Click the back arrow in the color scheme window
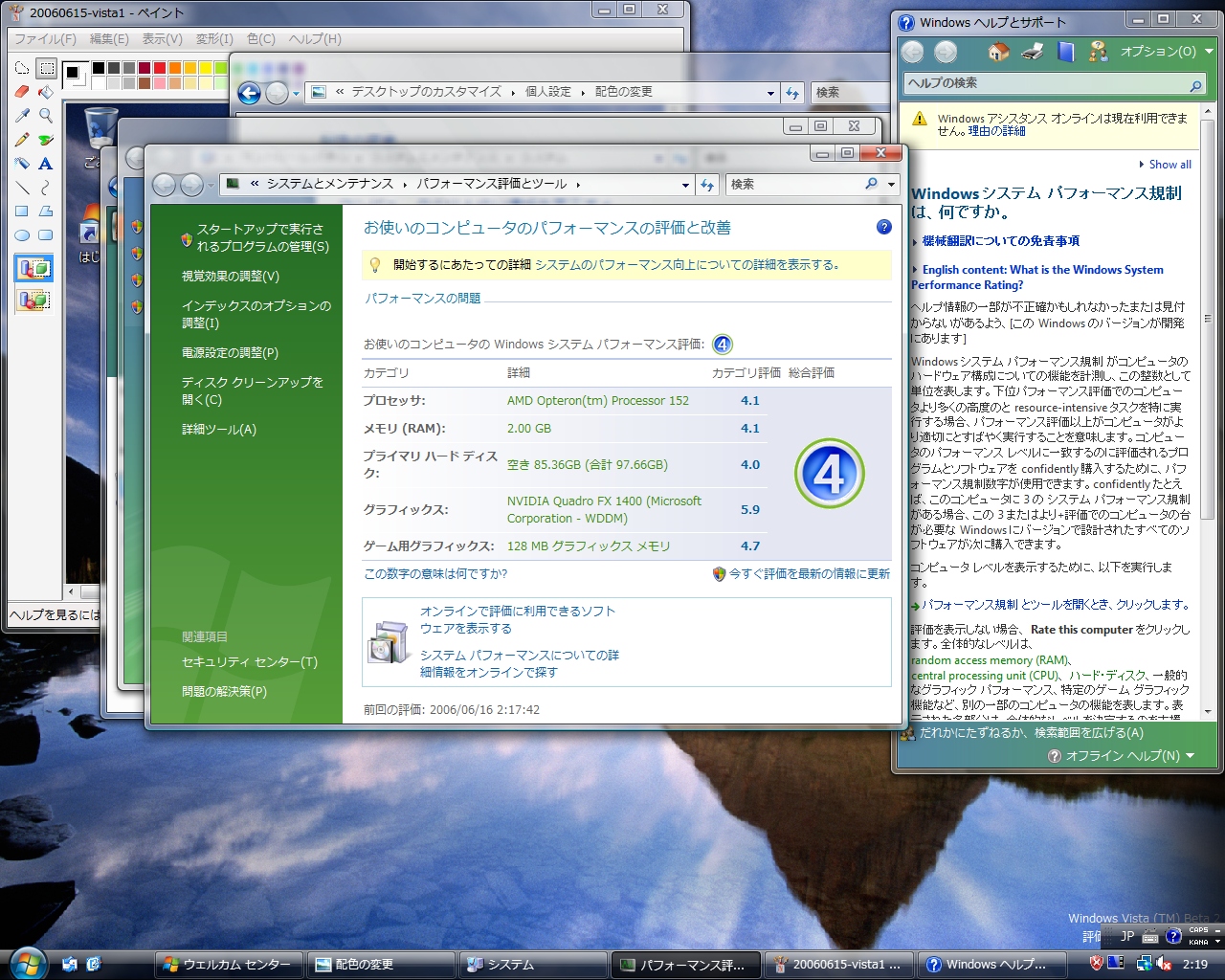This screenshot has width=1225, height=980. click(249, 93)
